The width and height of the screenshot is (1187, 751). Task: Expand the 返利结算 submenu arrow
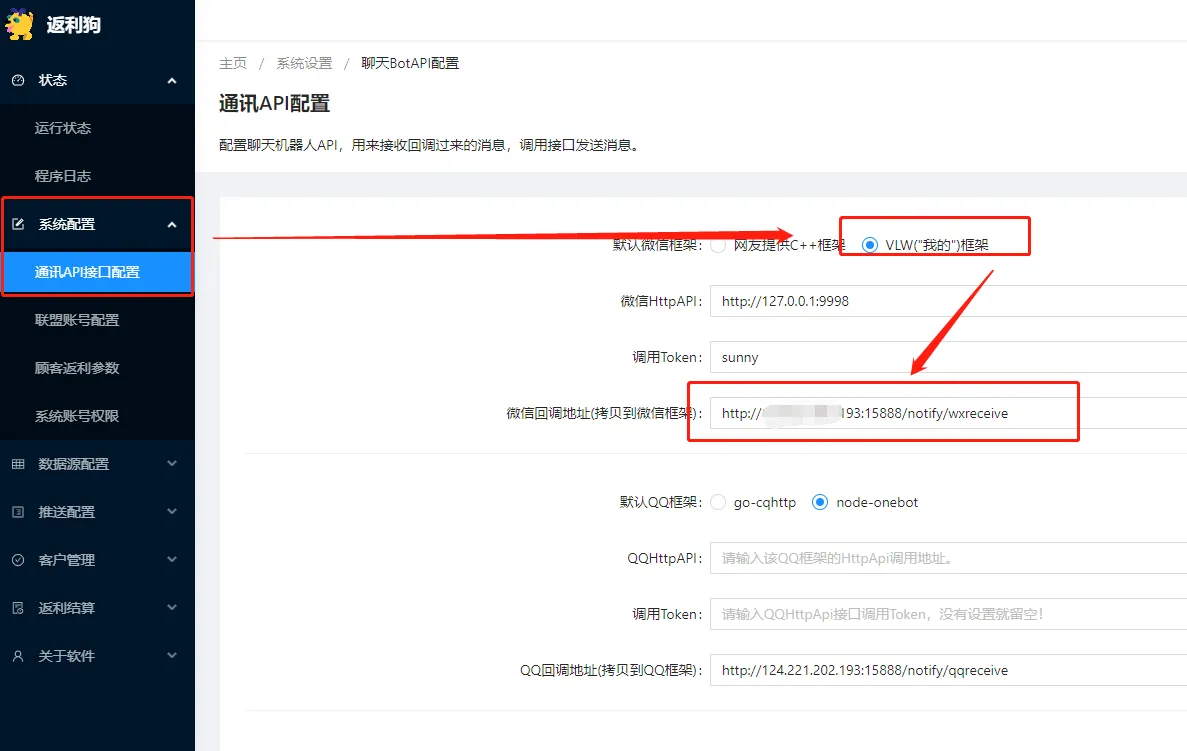click(x=171, y=608)
